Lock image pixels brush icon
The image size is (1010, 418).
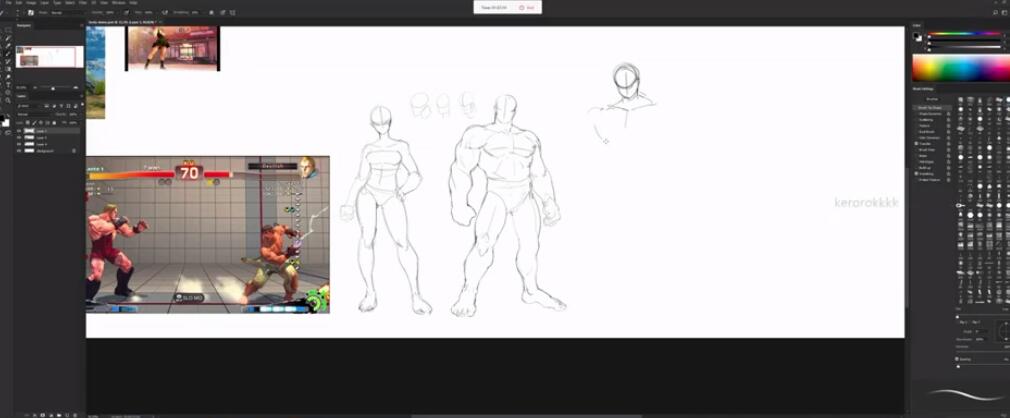pyautogui.click(x=35, y=123)
